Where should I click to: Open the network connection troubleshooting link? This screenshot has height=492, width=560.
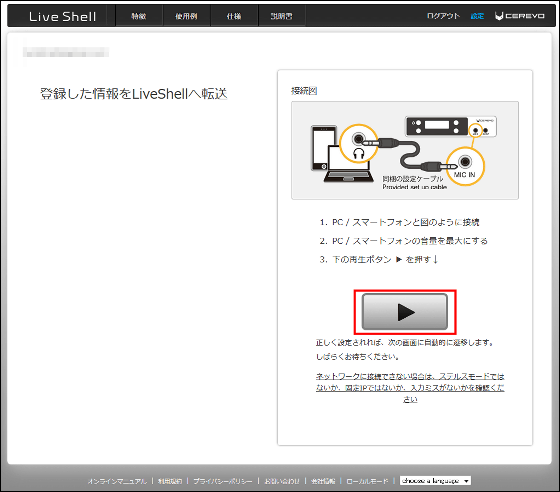[410, 387]
